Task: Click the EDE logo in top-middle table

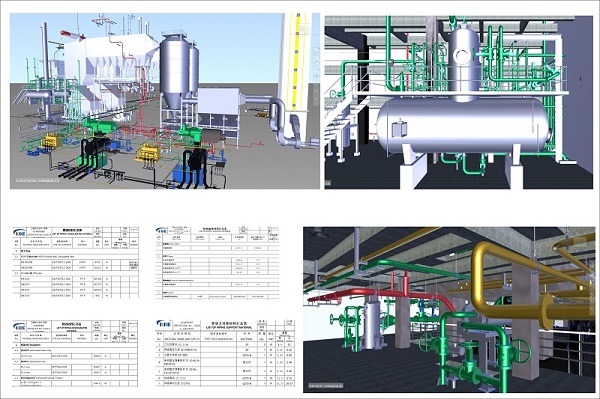Action: coord(162,231)
